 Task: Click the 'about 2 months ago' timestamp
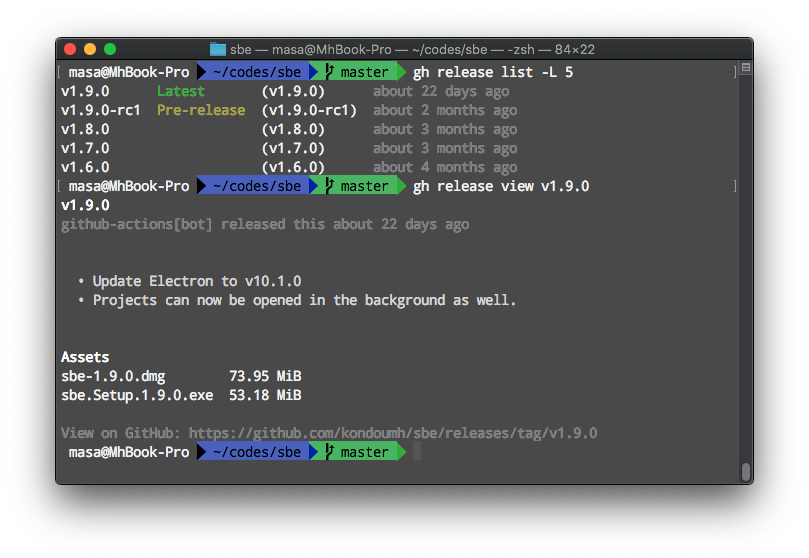[x=445, y=110]
